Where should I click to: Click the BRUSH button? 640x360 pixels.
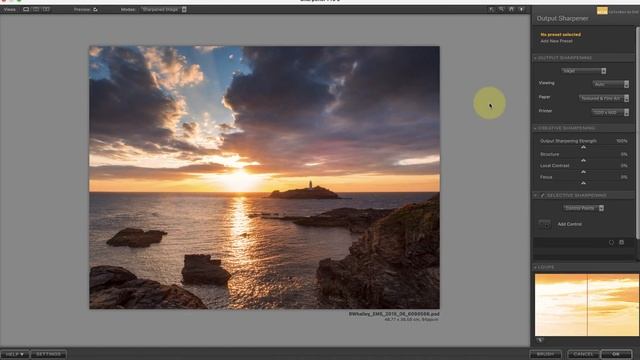tap(545, 354)
